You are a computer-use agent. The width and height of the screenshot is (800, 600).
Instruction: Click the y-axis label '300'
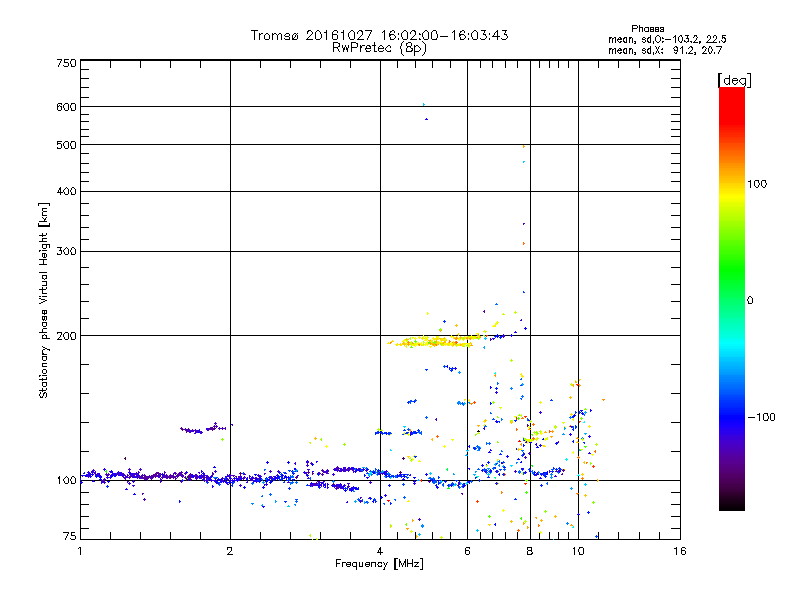coord(66,252)
